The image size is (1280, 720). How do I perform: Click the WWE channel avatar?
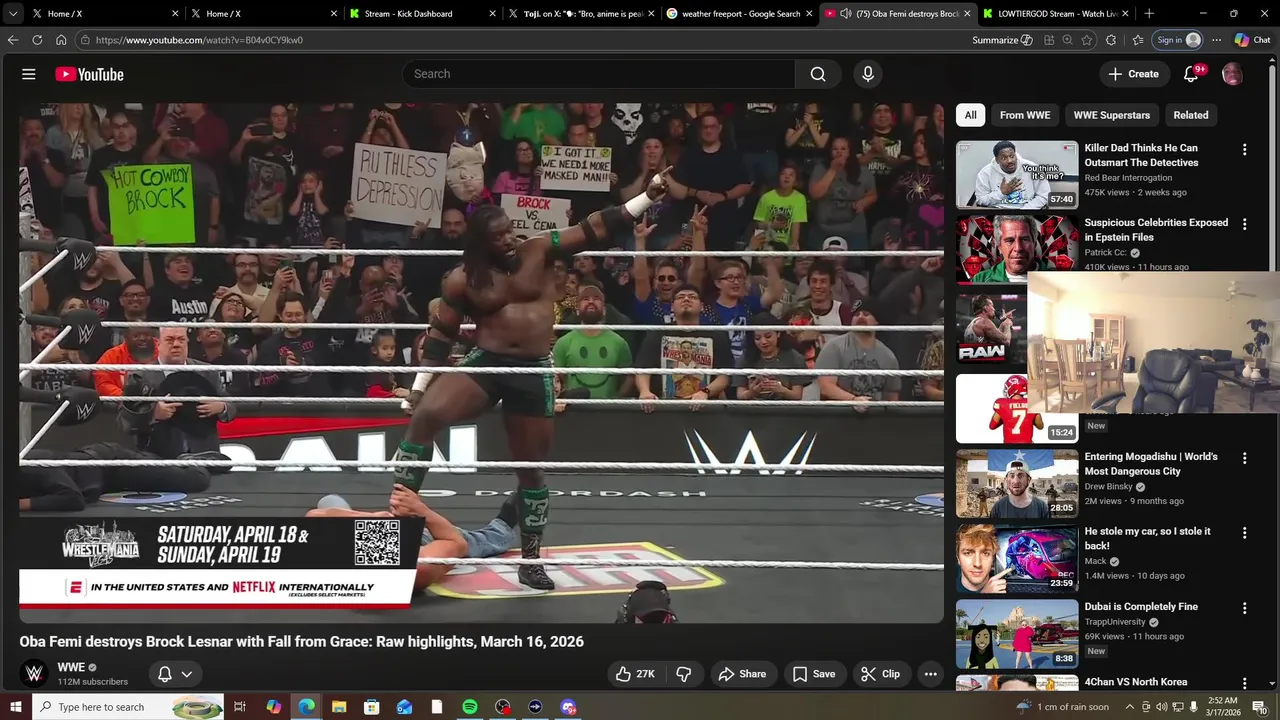click(x=34, y=674)
